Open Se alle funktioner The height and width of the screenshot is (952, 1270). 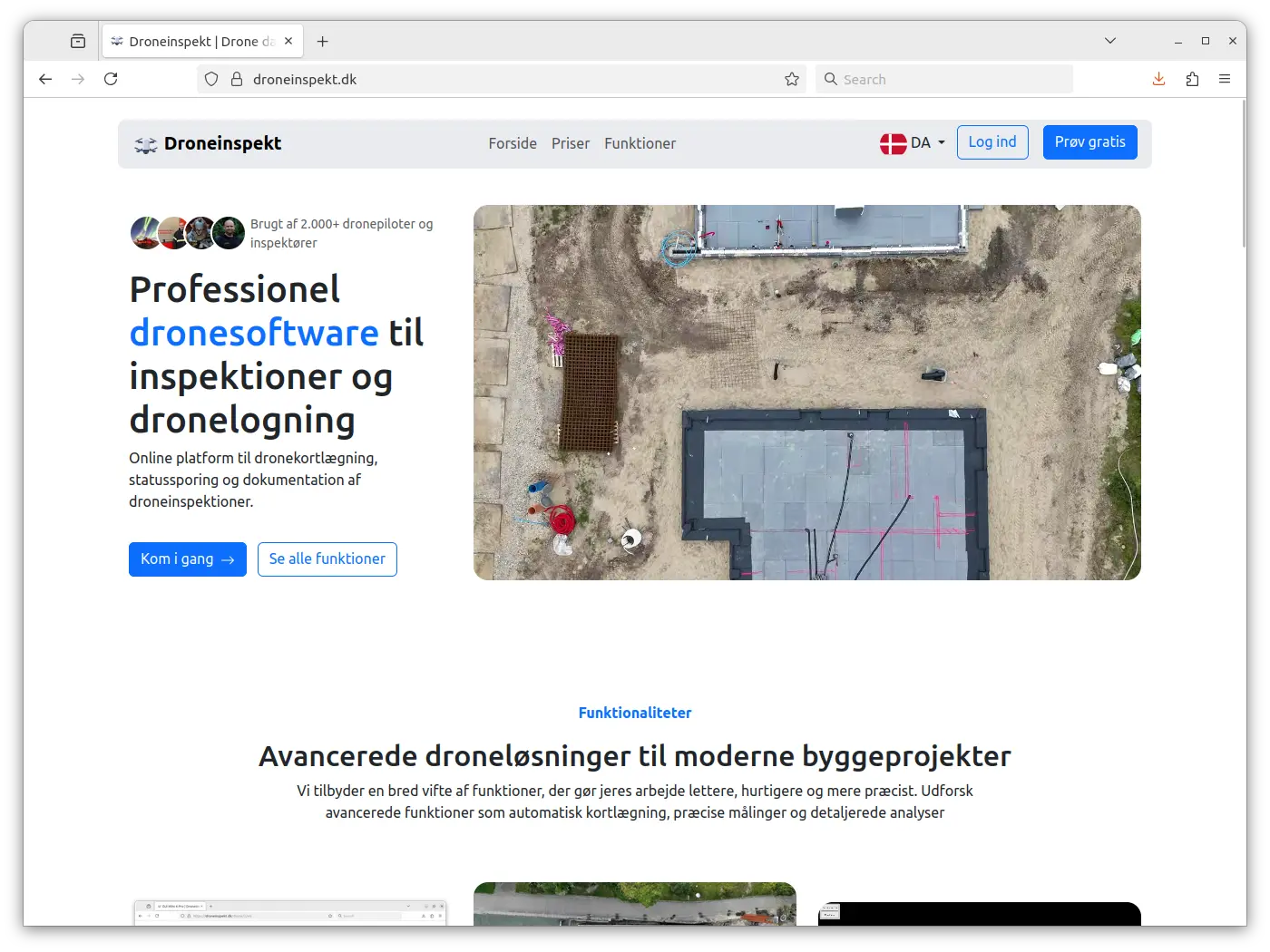click(x=327, y=559)
